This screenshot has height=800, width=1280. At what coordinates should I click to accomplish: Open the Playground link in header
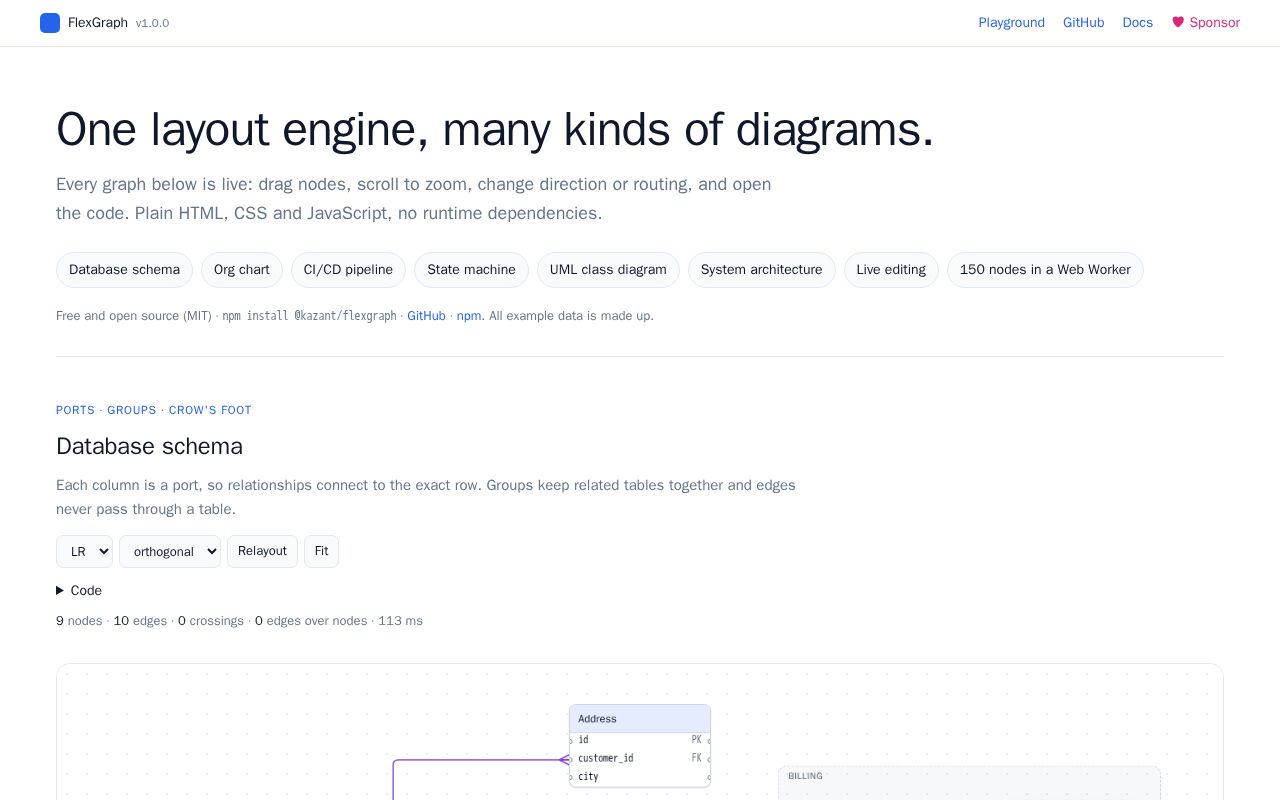pyautogui.click(x=1011, y=22)
